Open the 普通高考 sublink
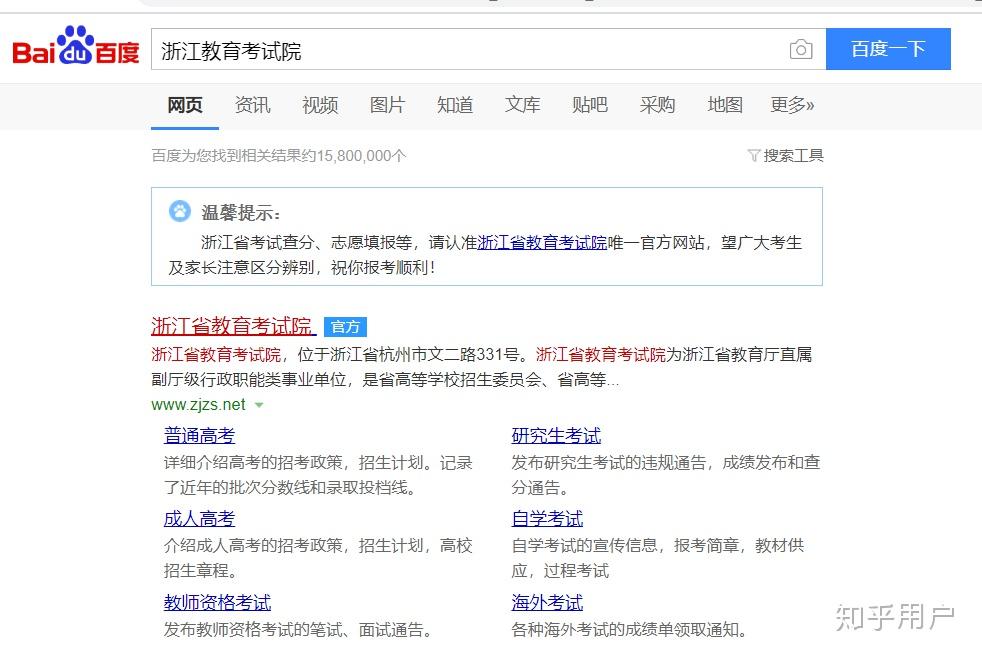The width and height of the screenshot is (982, 652). point(199,435)
